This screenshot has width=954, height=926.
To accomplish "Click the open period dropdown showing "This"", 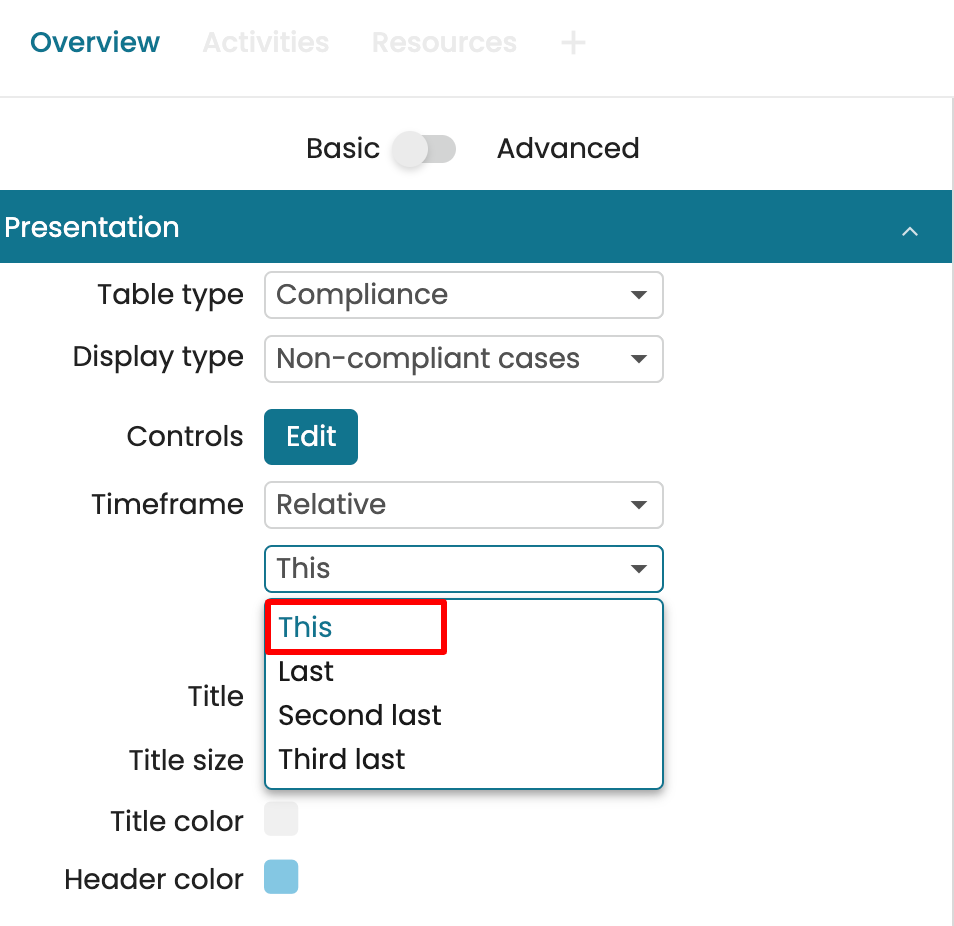I will click(463, 569).
